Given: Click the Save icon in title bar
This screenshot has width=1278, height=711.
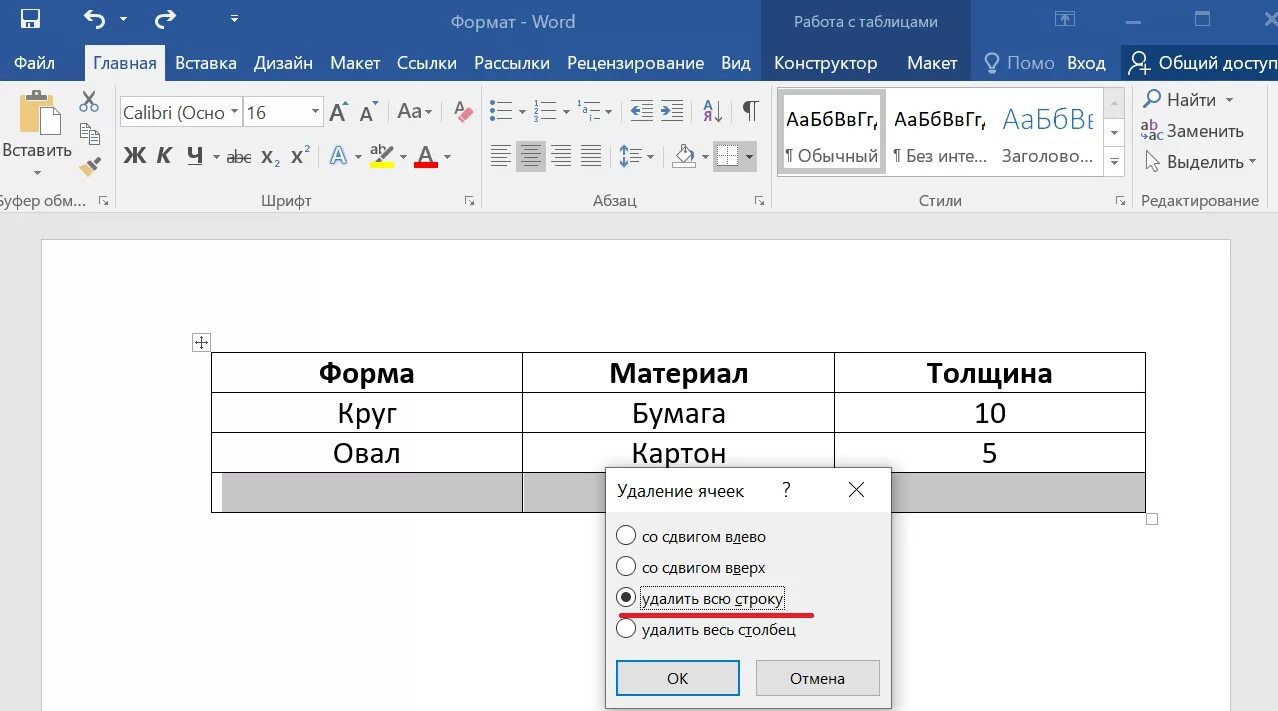Looking at the screenshot, I should tap(30, 19).
